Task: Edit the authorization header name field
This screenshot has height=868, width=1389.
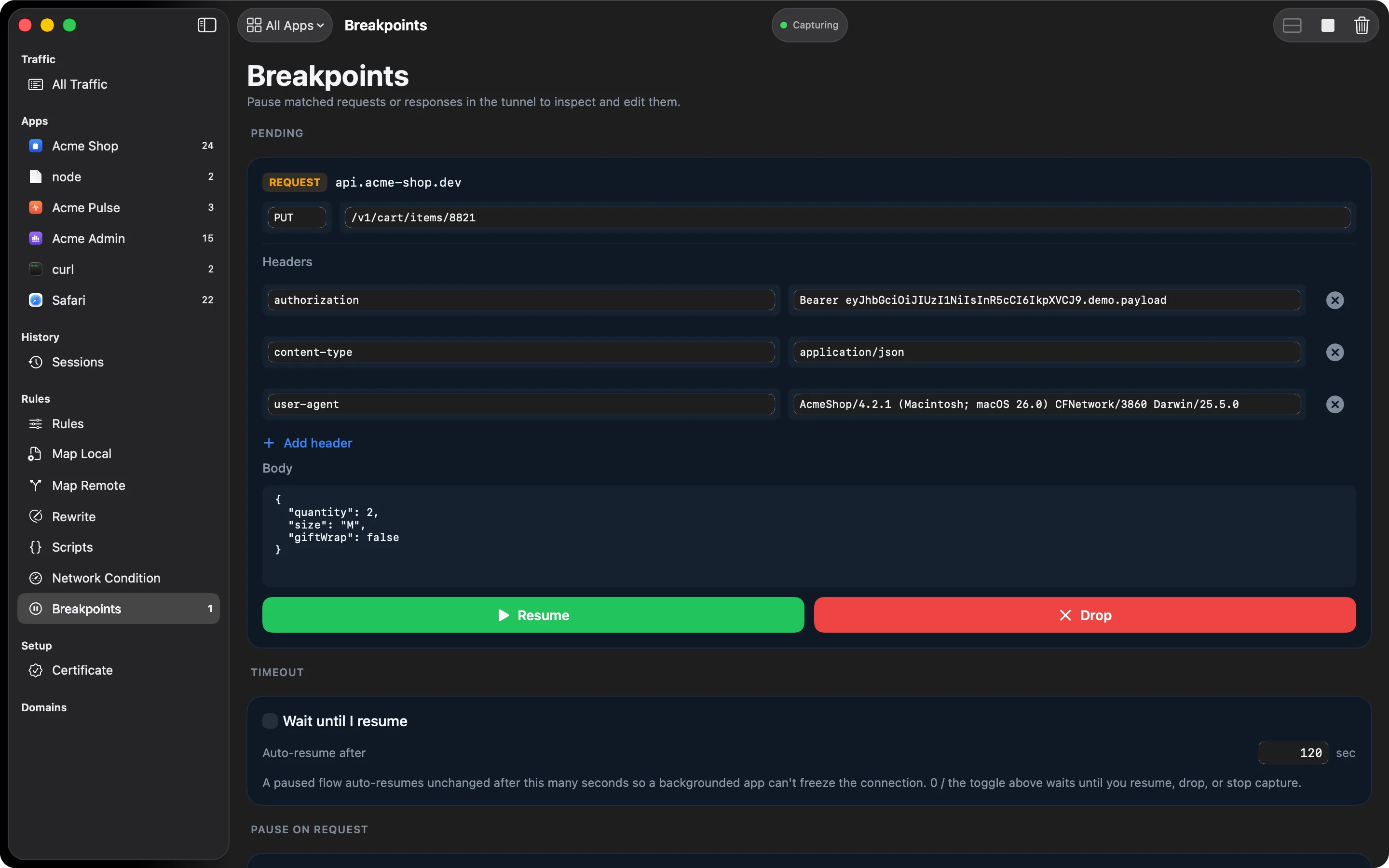Action: click(x=521, y=300)
